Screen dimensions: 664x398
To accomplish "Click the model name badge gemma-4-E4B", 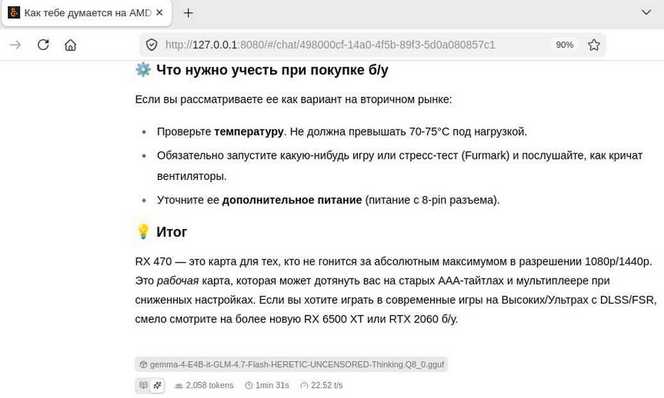I will pos(291,364).
